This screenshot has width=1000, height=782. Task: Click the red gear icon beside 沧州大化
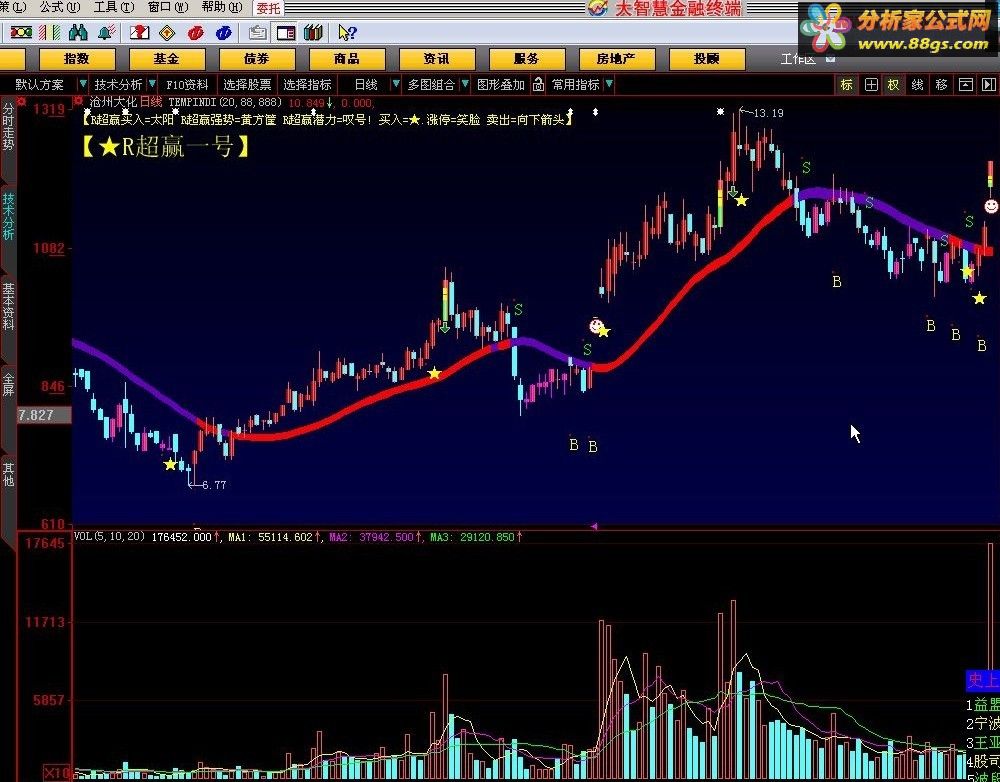(x=78, y=101)
